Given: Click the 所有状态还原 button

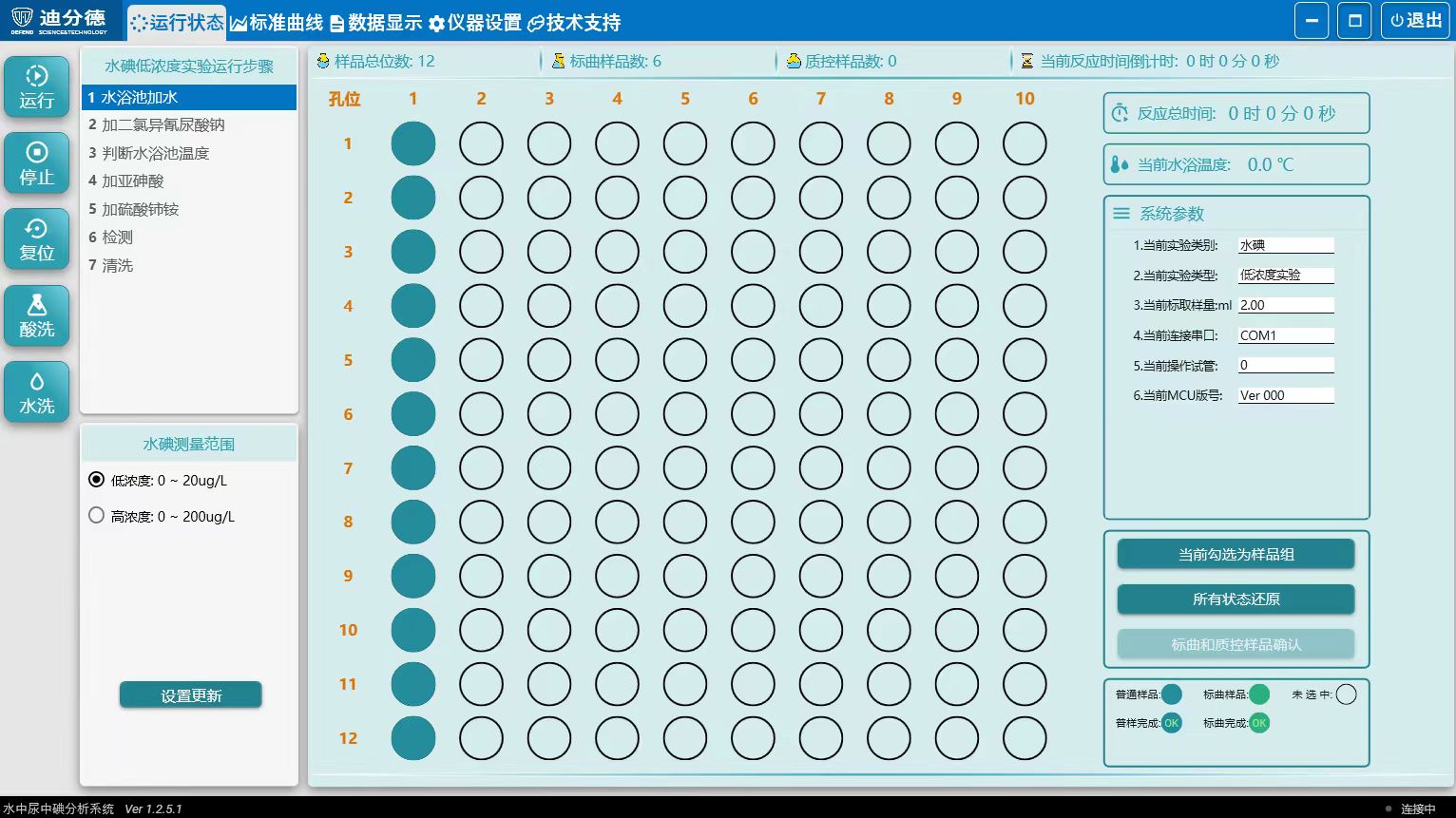Looking at the screenshot, I should (1236, 599).
